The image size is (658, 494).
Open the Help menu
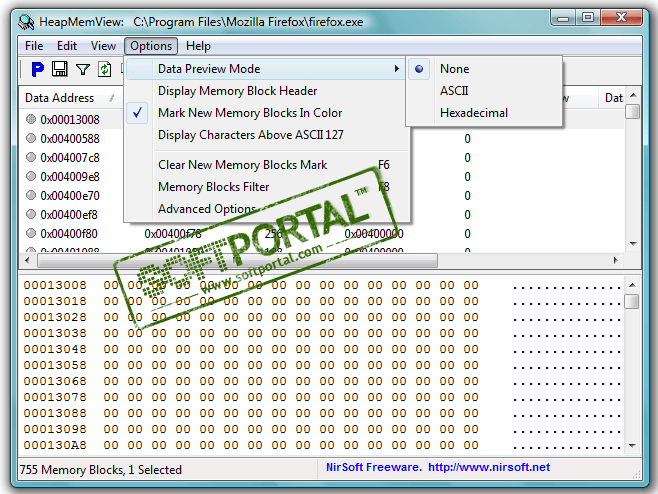point(198,46)
